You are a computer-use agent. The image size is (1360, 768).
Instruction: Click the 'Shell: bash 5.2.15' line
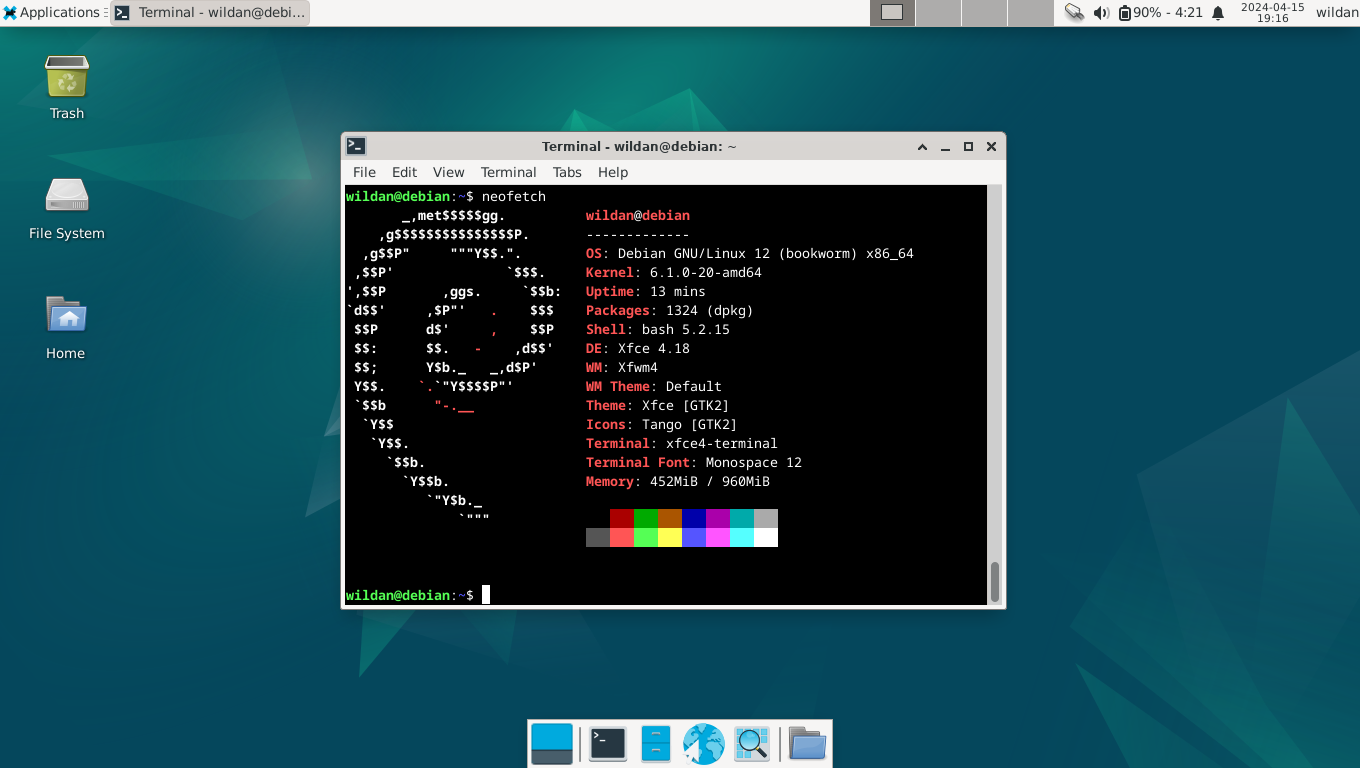(658, 329)
